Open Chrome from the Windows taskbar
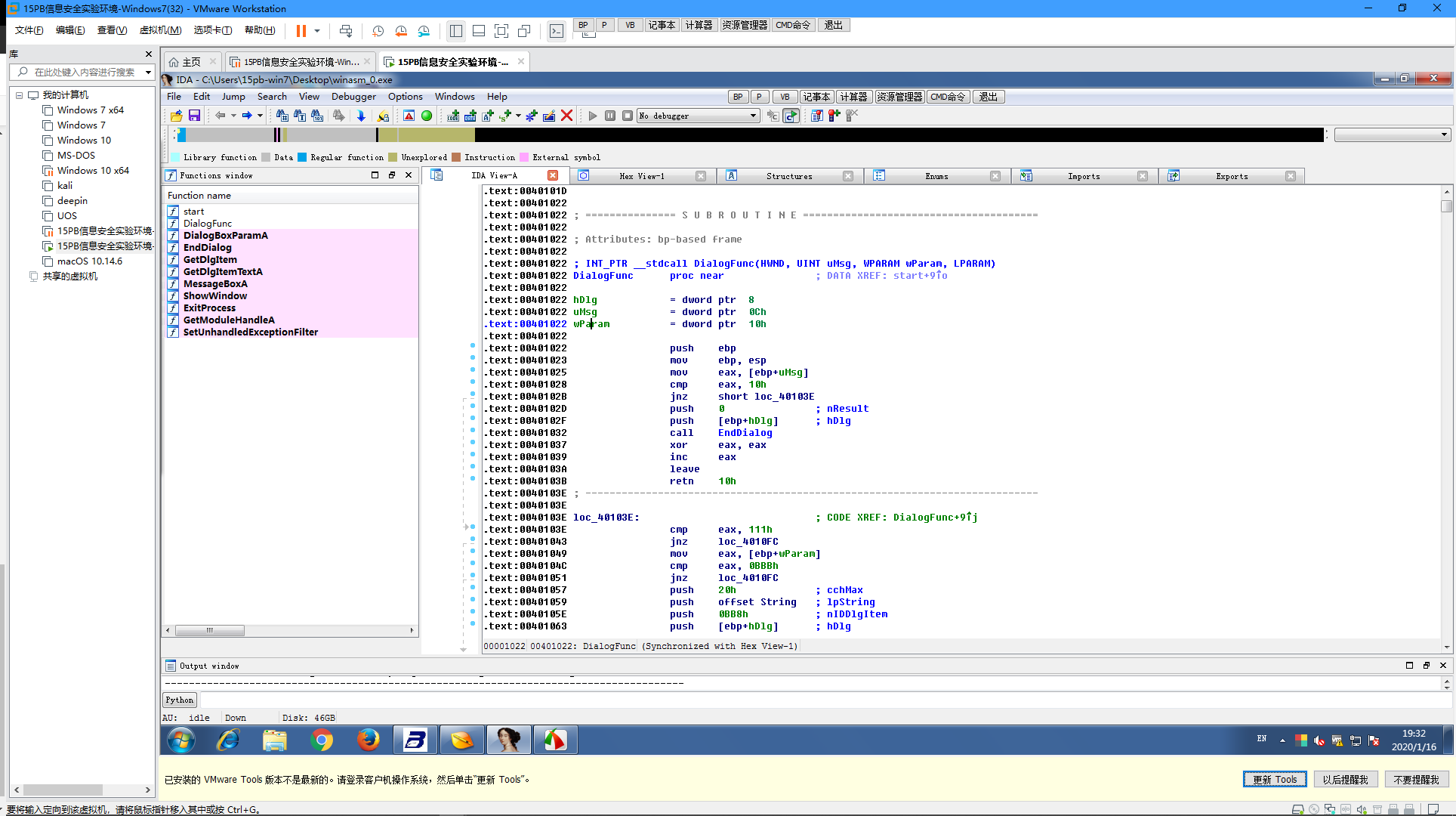 (322, 740)
